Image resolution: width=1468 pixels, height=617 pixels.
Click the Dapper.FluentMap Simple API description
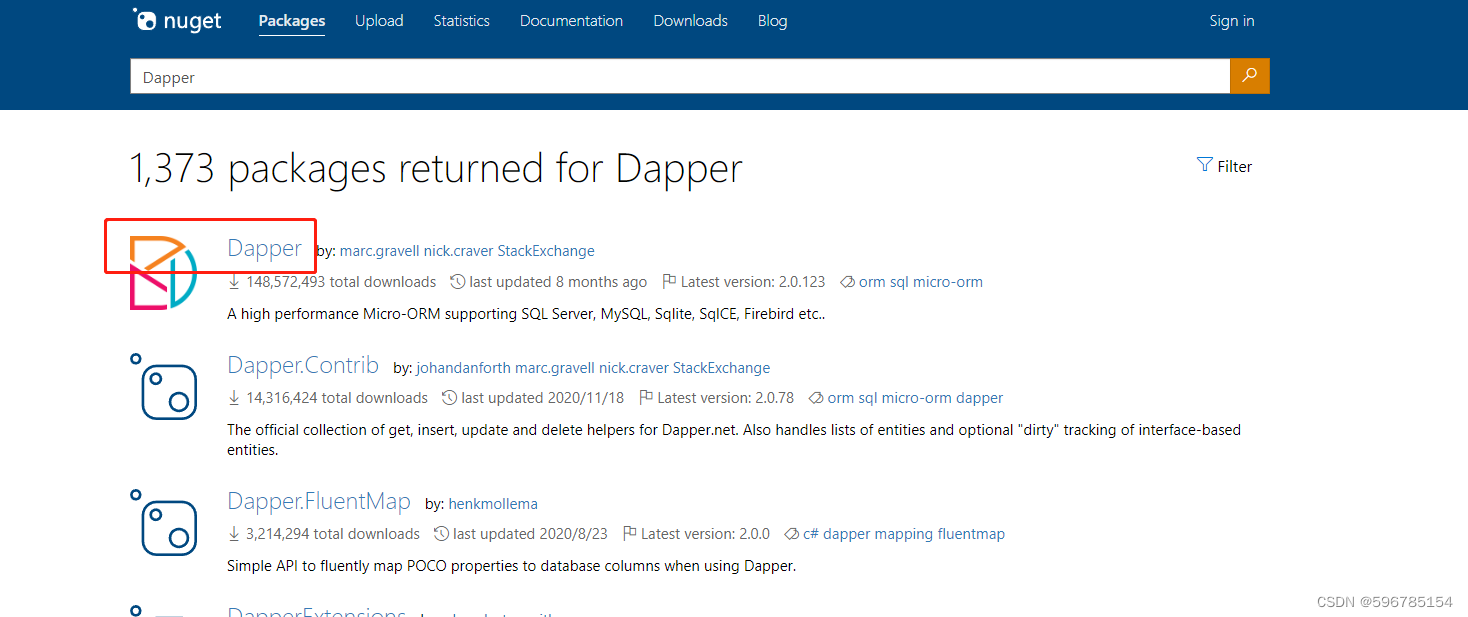coord(512,566)
